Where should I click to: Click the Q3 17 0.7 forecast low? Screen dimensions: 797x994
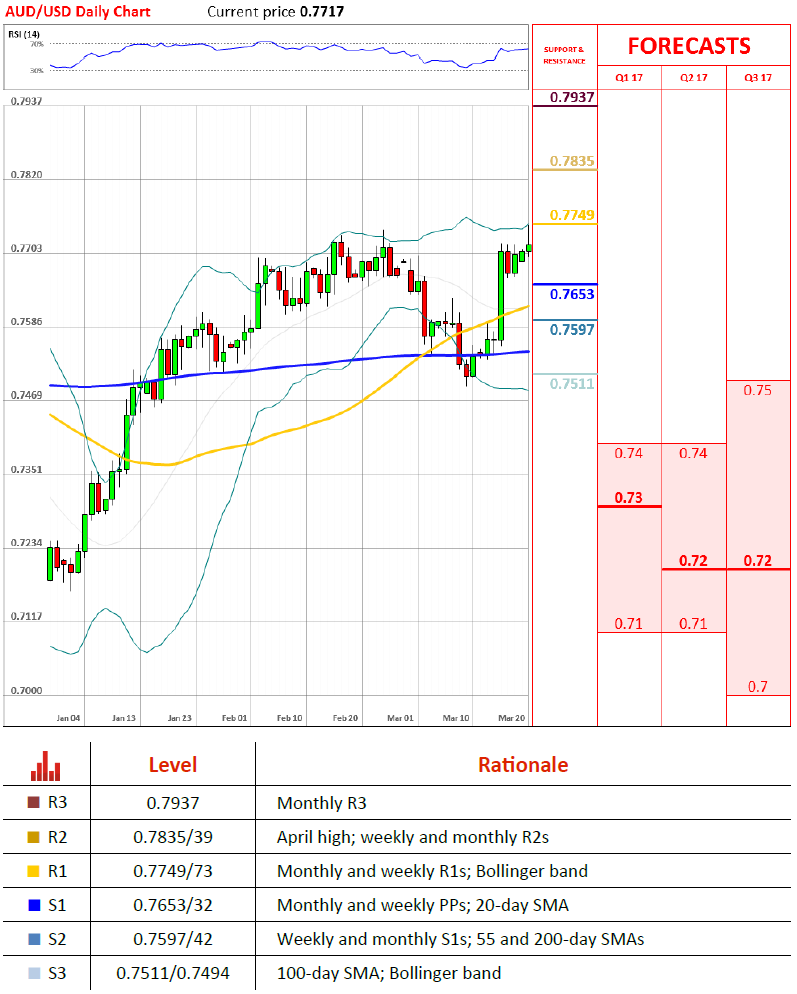758,687
